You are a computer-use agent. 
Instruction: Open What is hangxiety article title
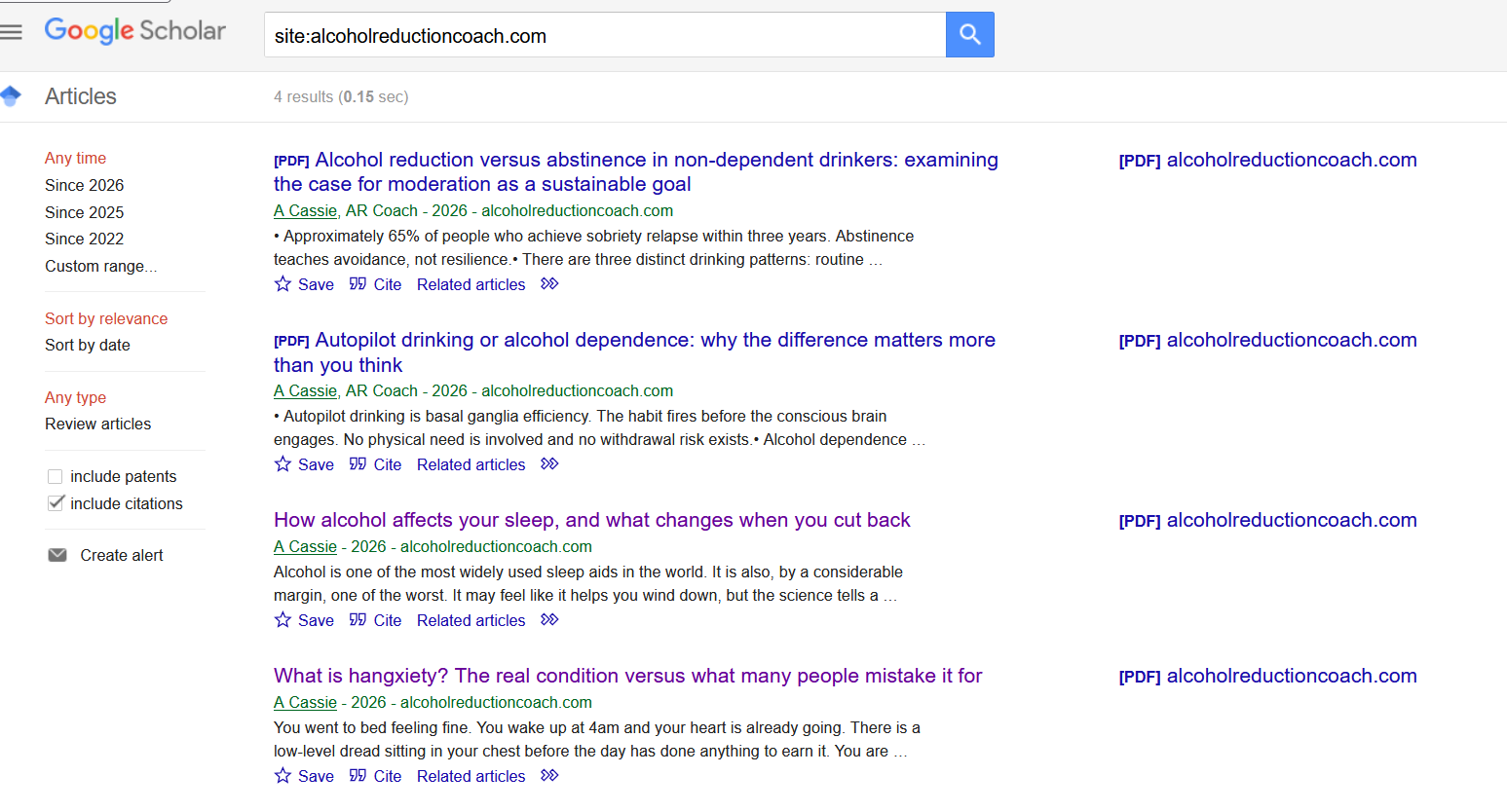click(x=627, y=676)
